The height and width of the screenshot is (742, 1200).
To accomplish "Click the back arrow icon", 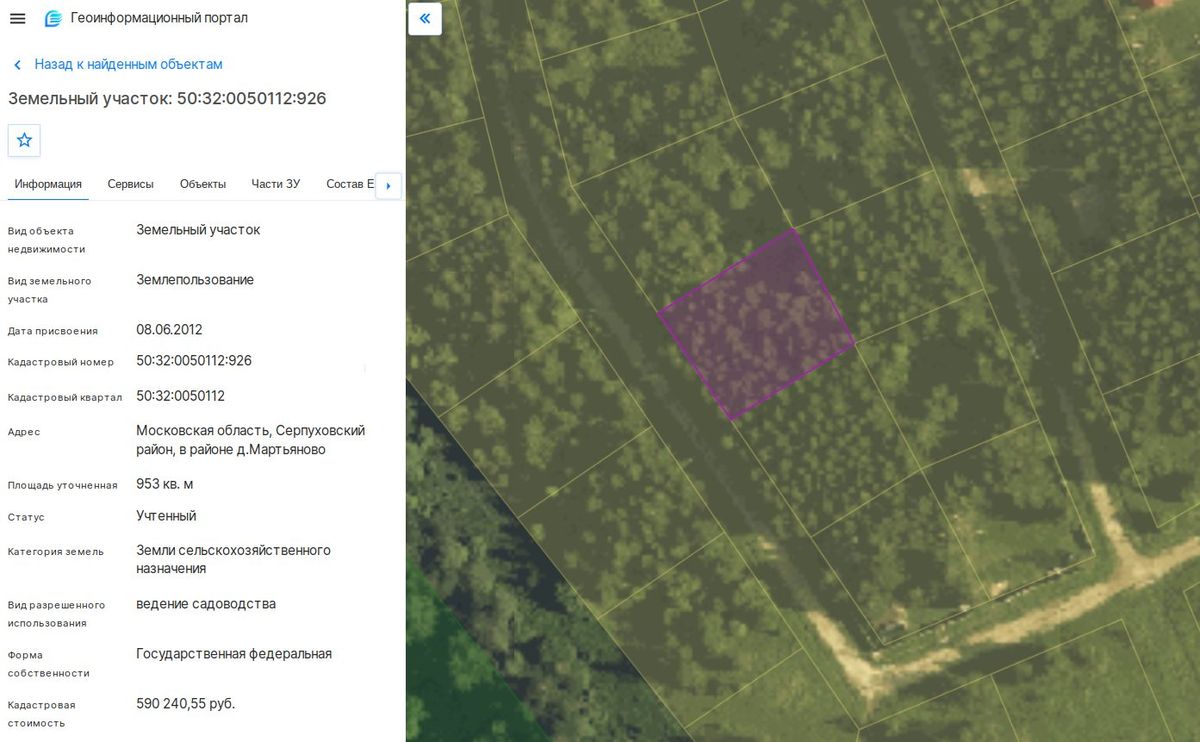I will pos(17,65).
